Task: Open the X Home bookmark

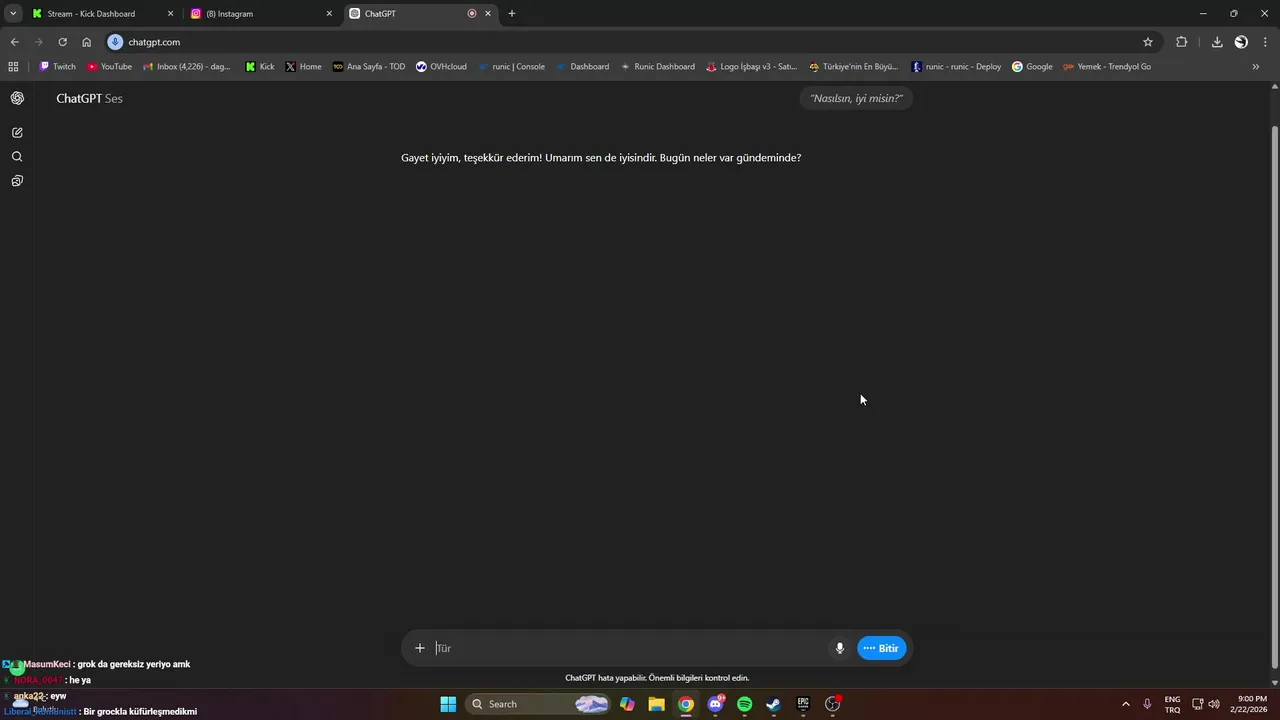Action: click(303, 67)
